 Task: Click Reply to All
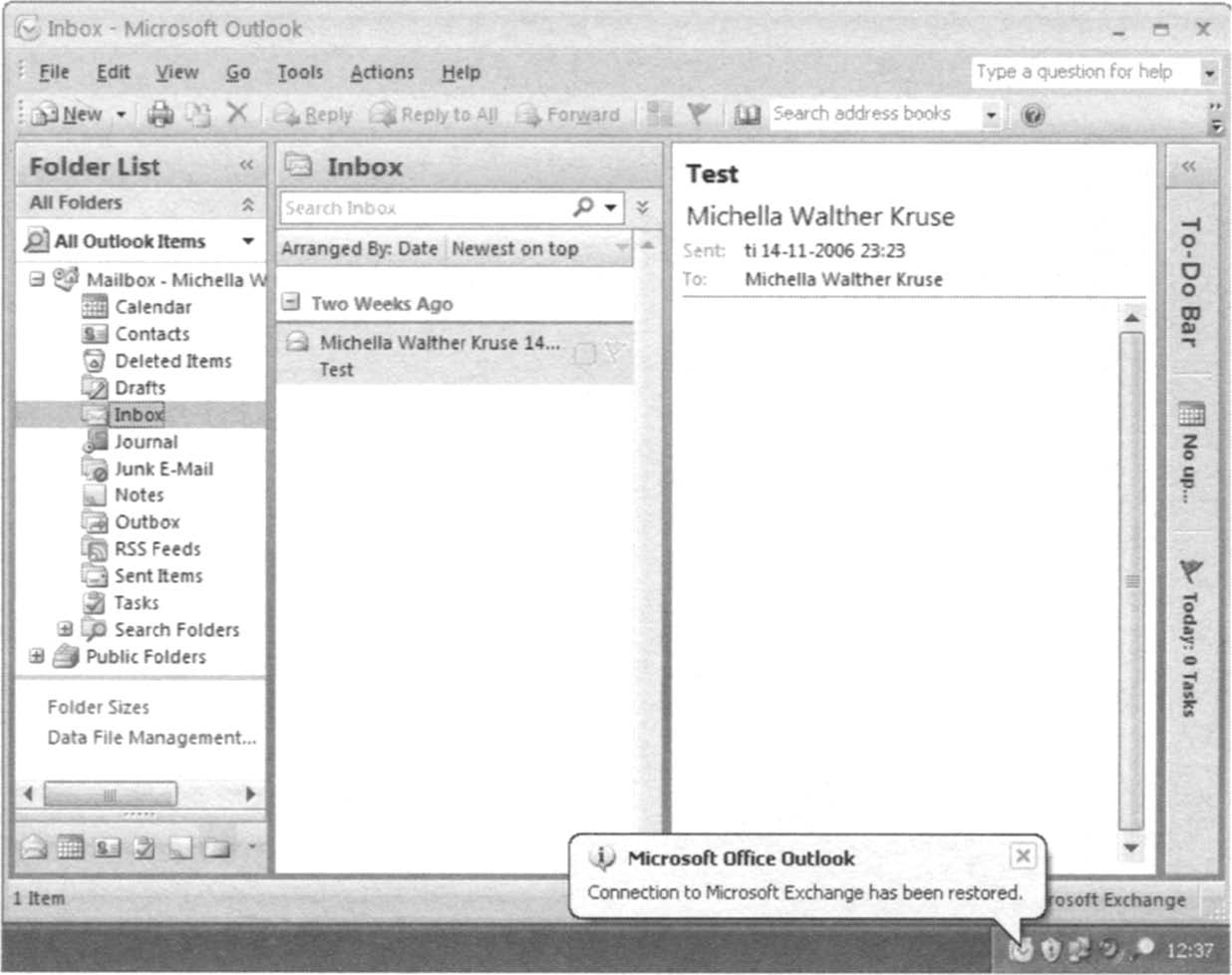[434, 115]
